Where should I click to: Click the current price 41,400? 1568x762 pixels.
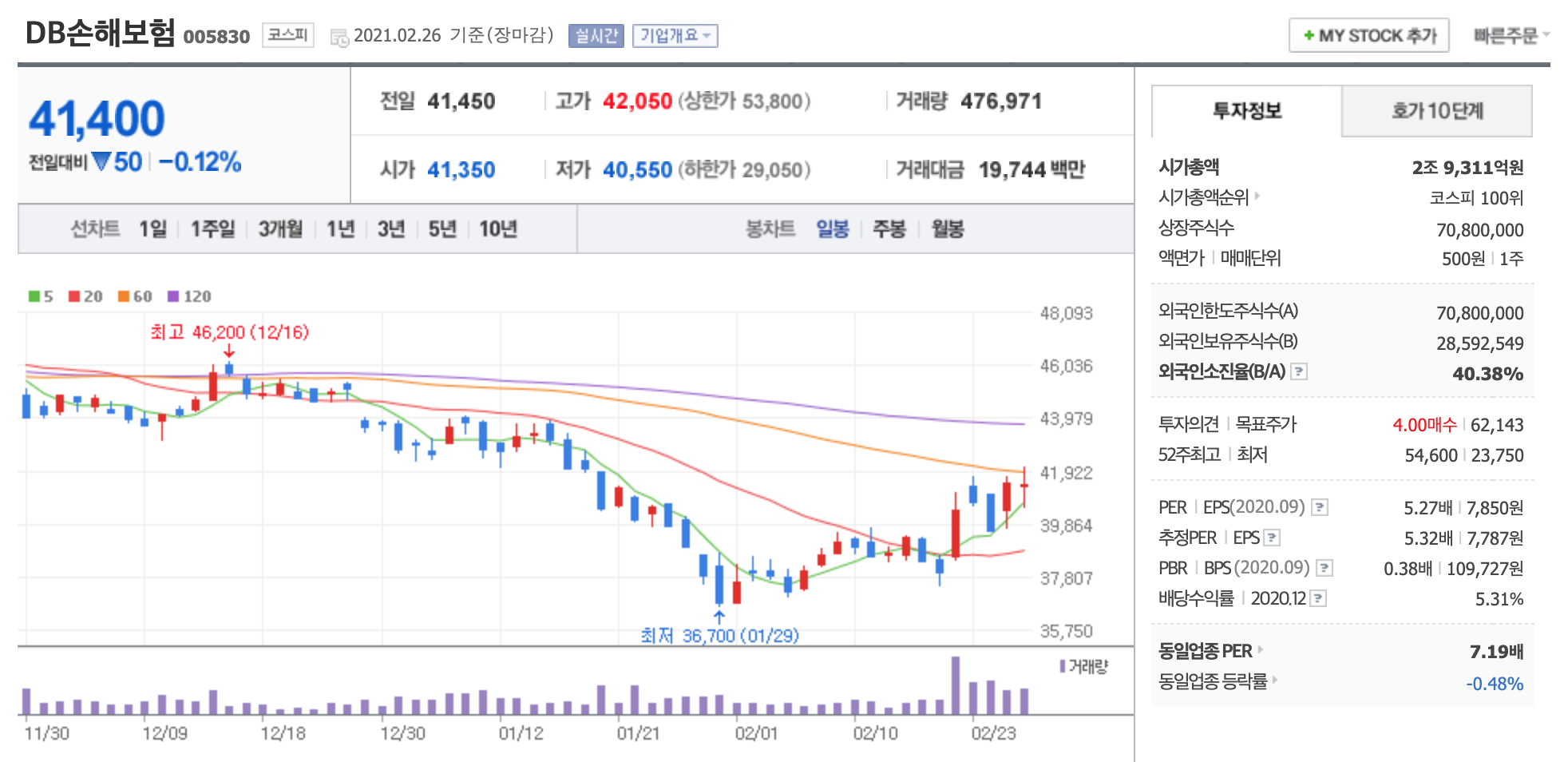[x=97, y=118]
